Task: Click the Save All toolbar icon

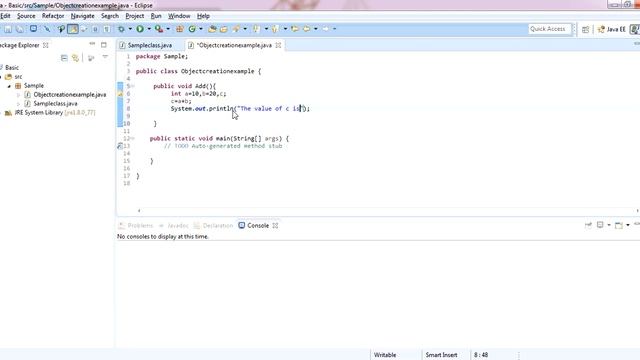Action: click(20, 29)
